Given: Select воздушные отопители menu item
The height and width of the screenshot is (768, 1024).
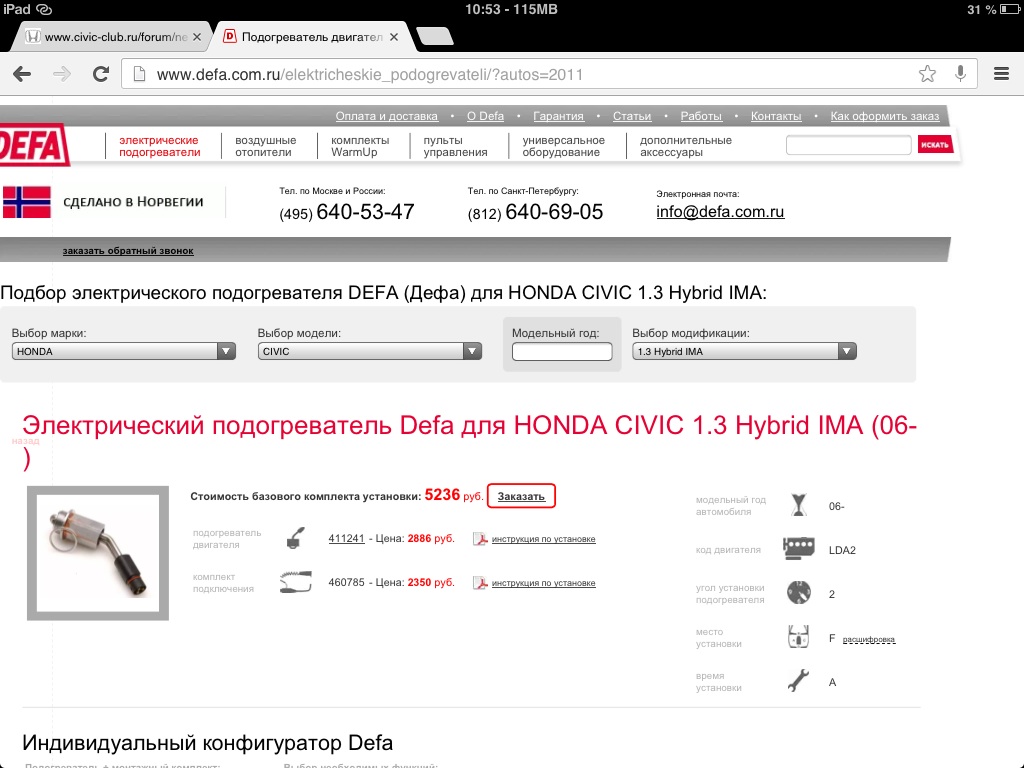Looking at the screenshot, I should [265, 146].
